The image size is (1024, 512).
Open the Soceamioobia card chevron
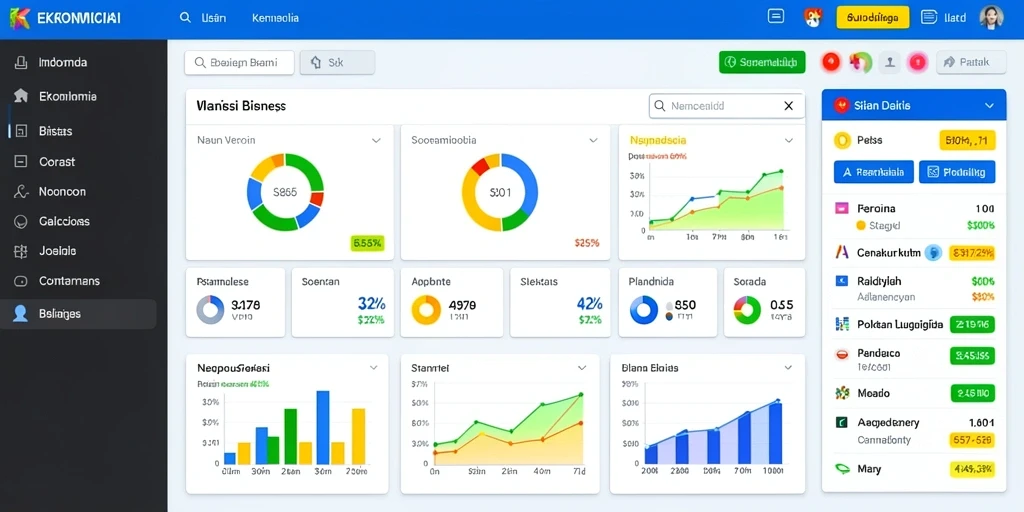tap(593, 140)
